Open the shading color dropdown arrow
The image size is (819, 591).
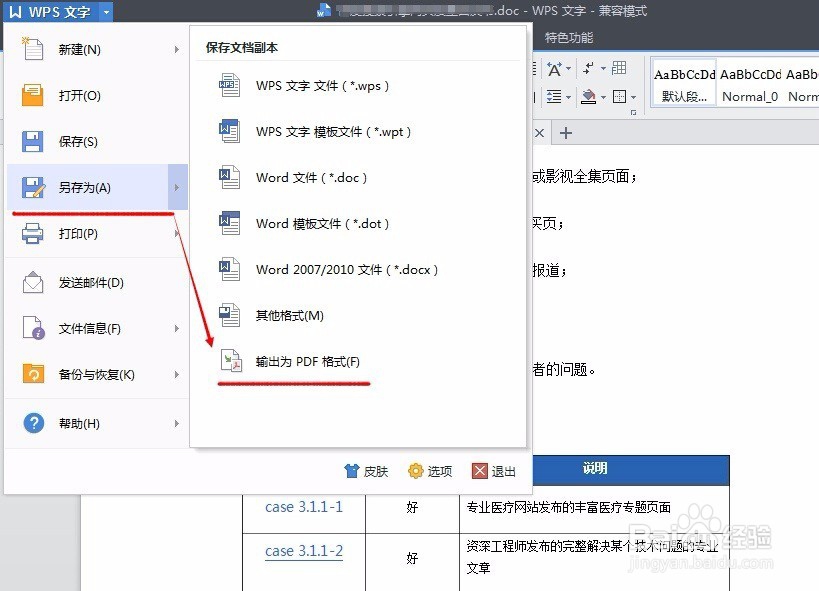603,97
